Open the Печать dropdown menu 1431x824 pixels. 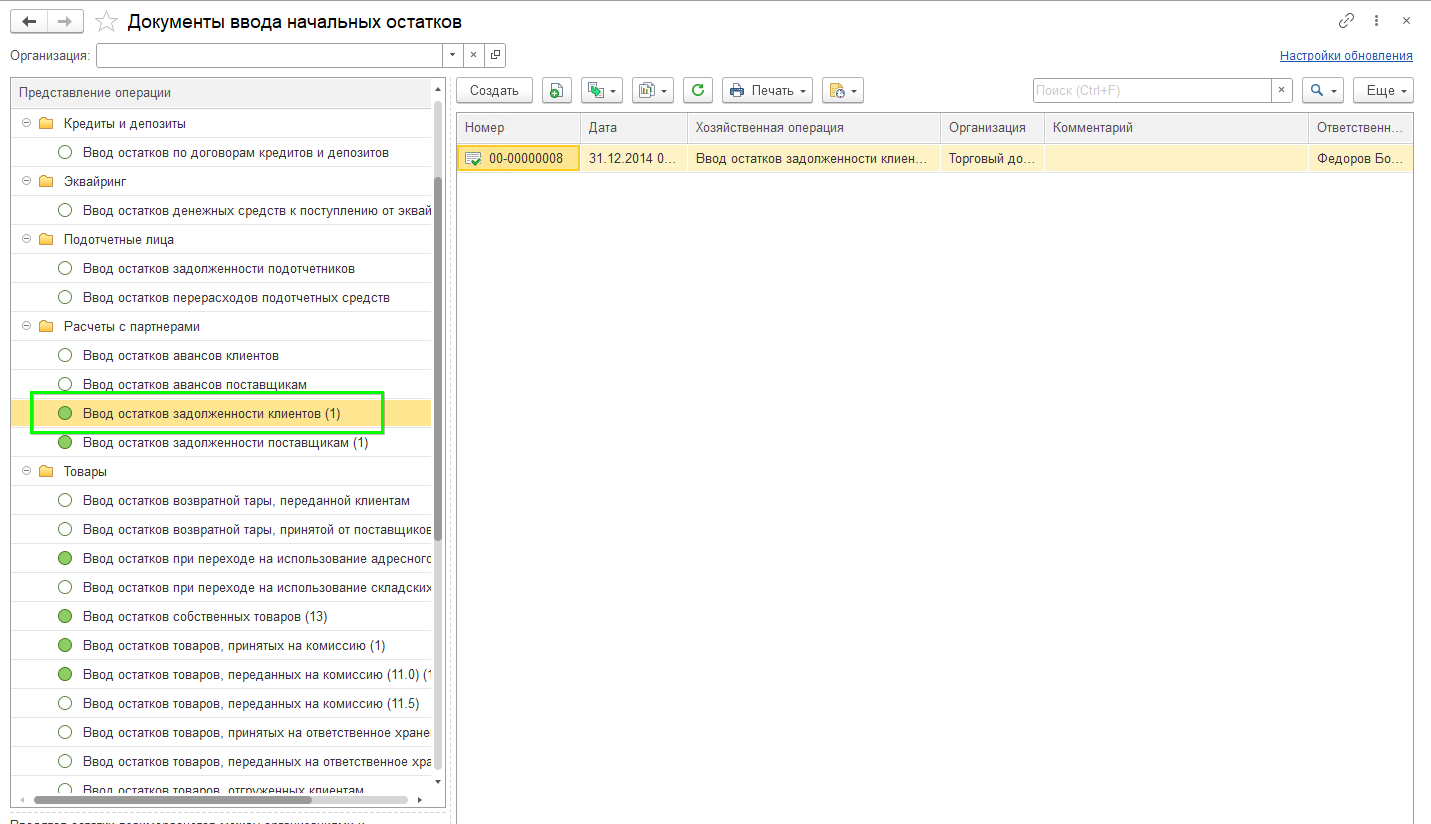(x=767, y=90)
